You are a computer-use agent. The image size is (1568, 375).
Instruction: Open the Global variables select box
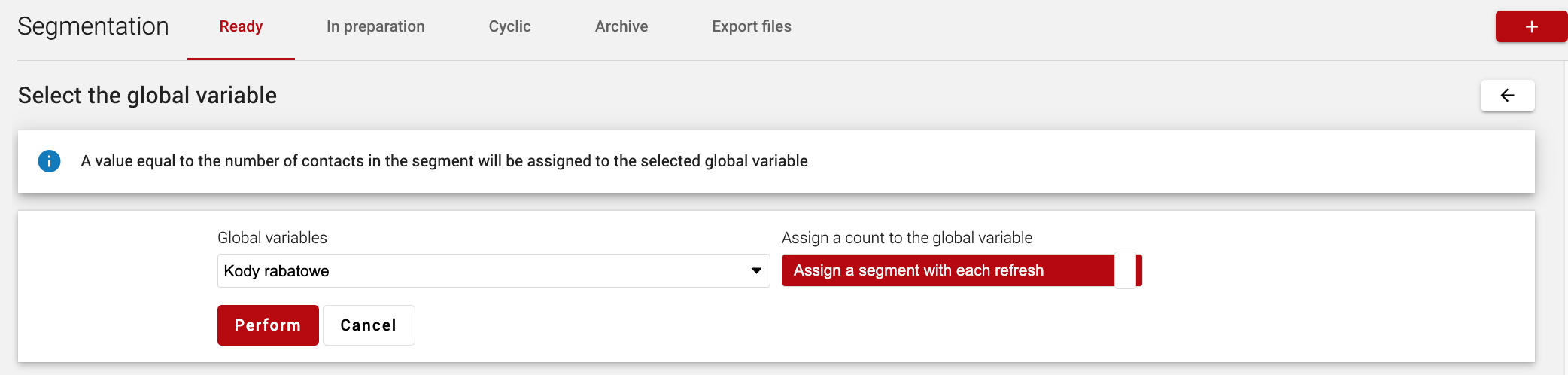[x=494, y=271]
